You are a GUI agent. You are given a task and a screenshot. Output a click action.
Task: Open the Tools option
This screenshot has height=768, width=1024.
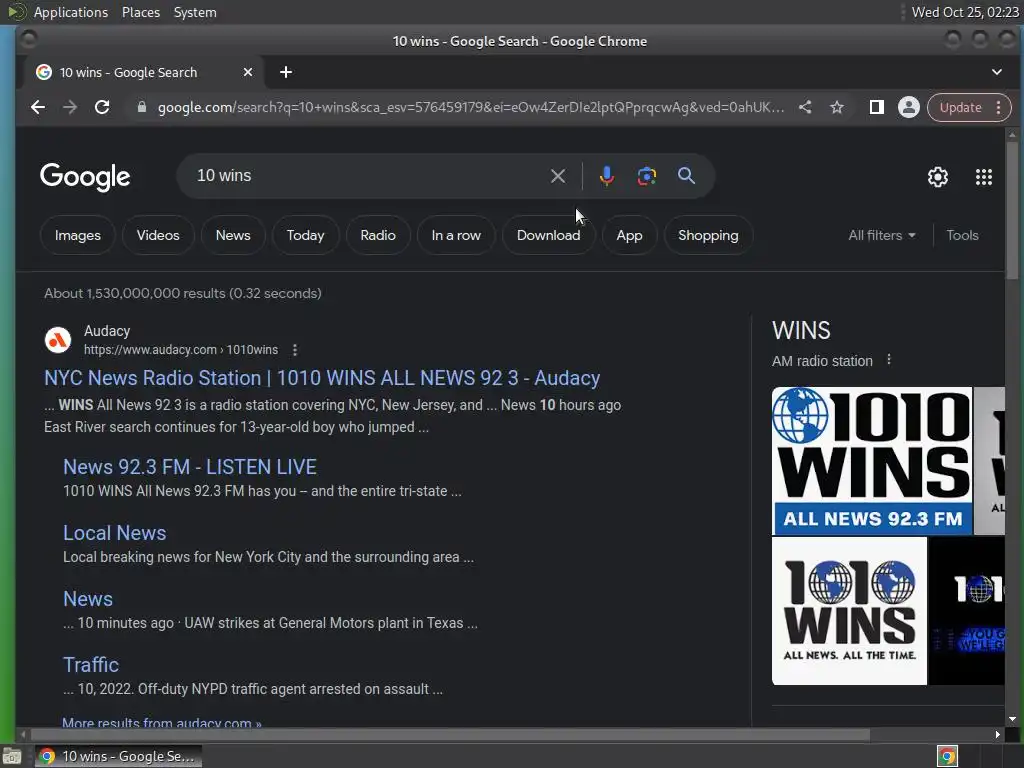(x=962, y=235)
